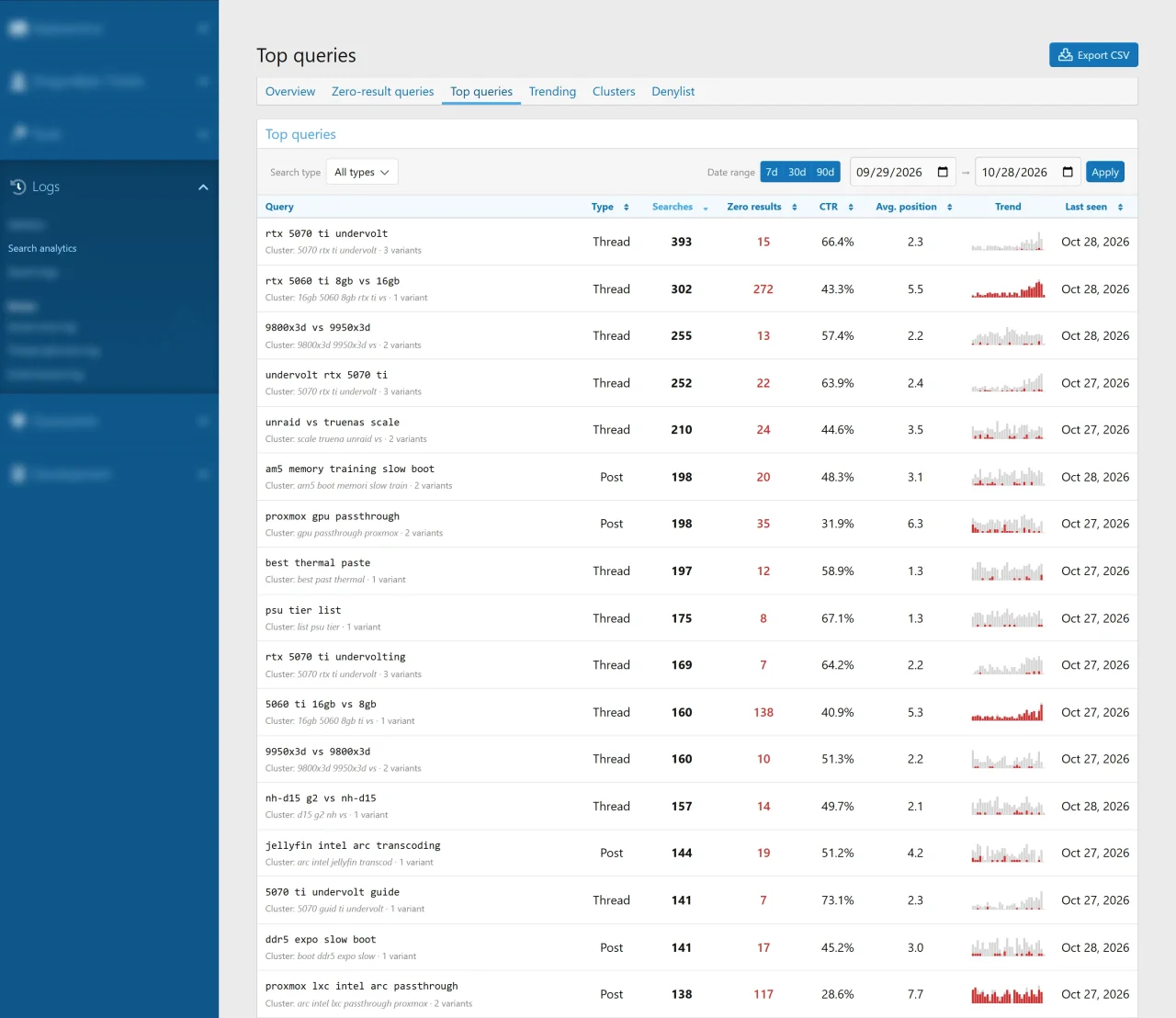Image resolution: width=1176 pixels, height=1018 pixels.
Task: Select the 90d date range
Action: click(x=825, y=172)
